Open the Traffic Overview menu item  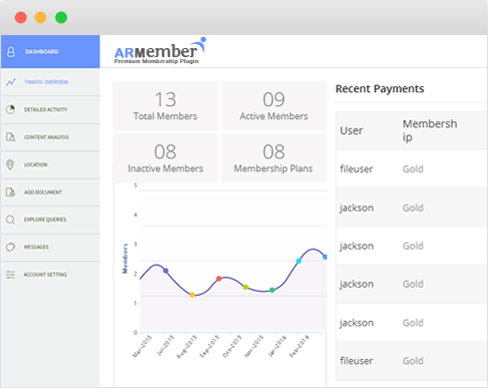[50, 82]
